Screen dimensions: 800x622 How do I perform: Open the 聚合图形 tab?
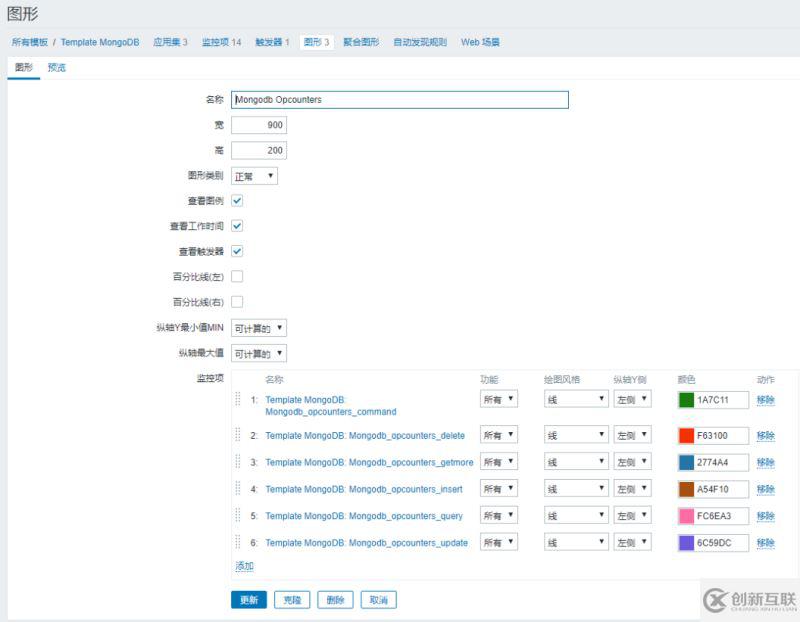tap(361, 42)
